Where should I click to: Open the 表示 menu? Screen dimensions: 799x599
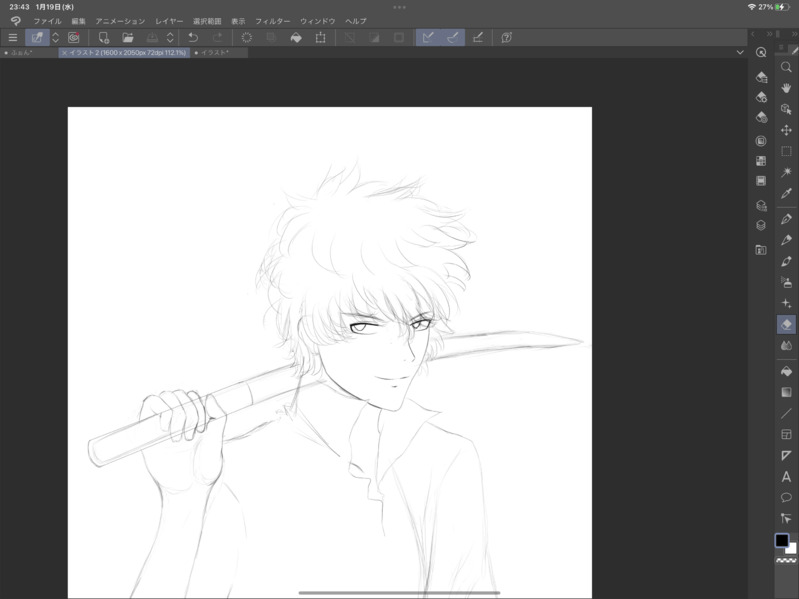coord(238,21)
